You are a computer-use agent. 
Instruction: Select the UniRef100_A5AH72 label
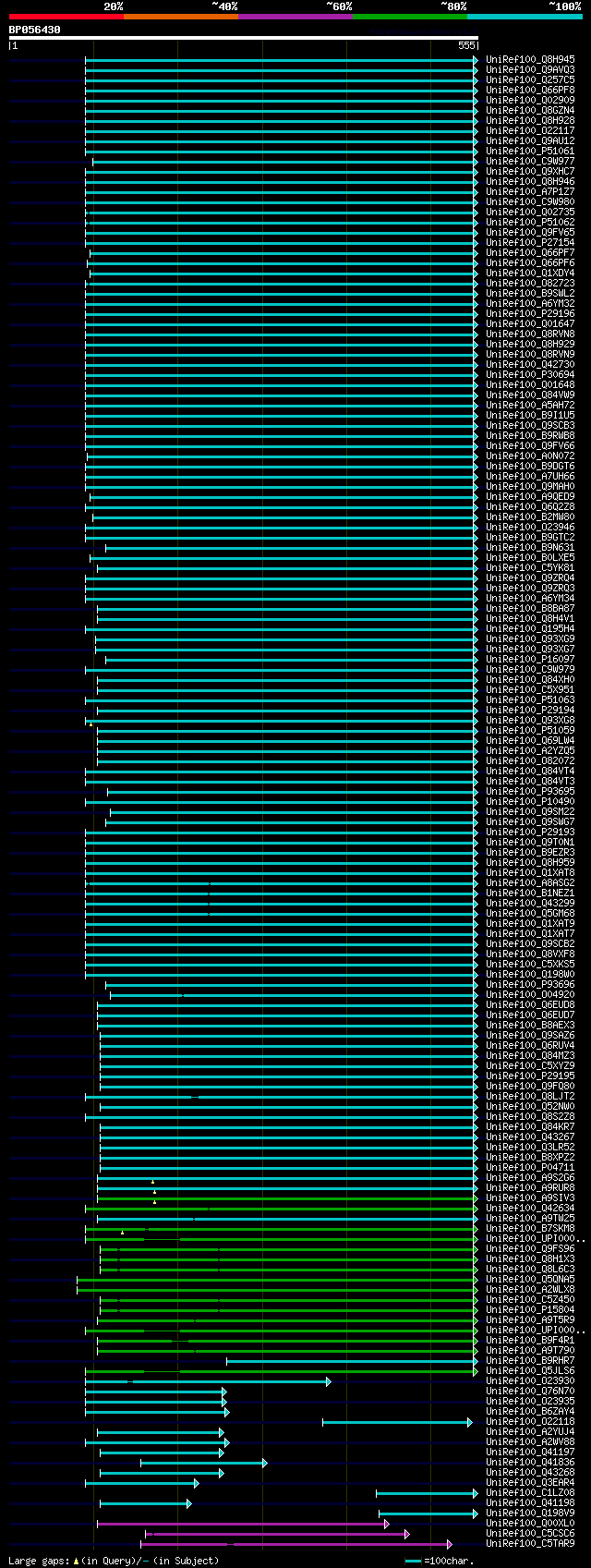coord(530,406)
